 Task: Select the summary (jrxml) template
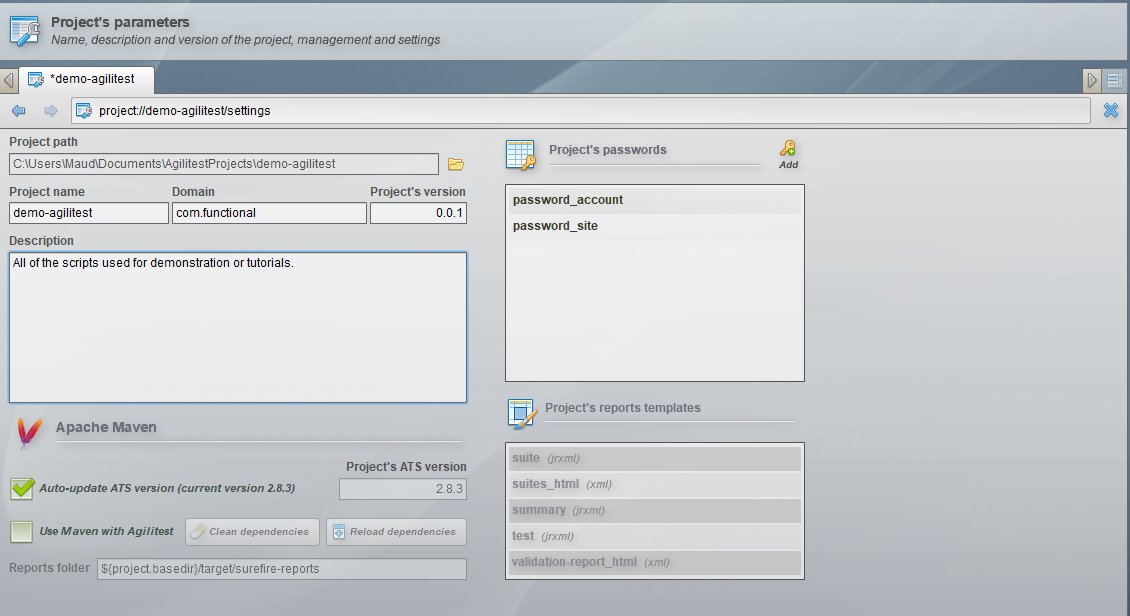pyautogui.click(x=654, y=510)
